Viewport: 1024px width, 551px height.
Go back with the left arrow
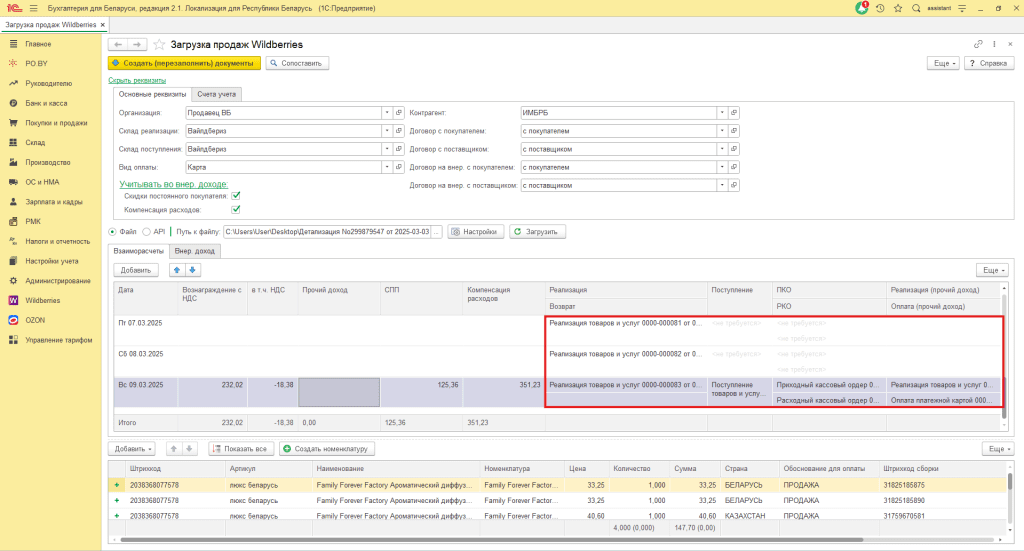(x=117, y=45)
